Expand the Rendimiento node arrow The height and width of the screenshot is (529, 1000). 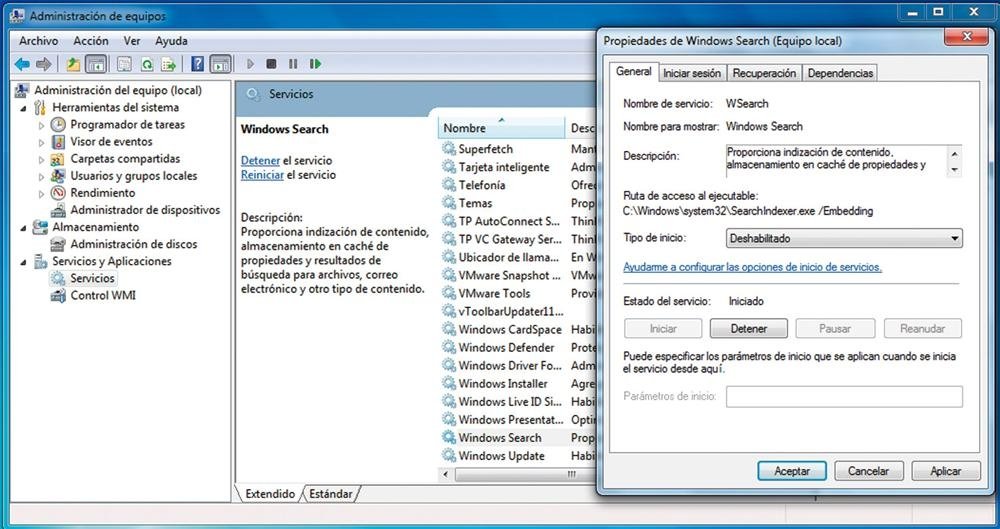click(x=42, y=193)
